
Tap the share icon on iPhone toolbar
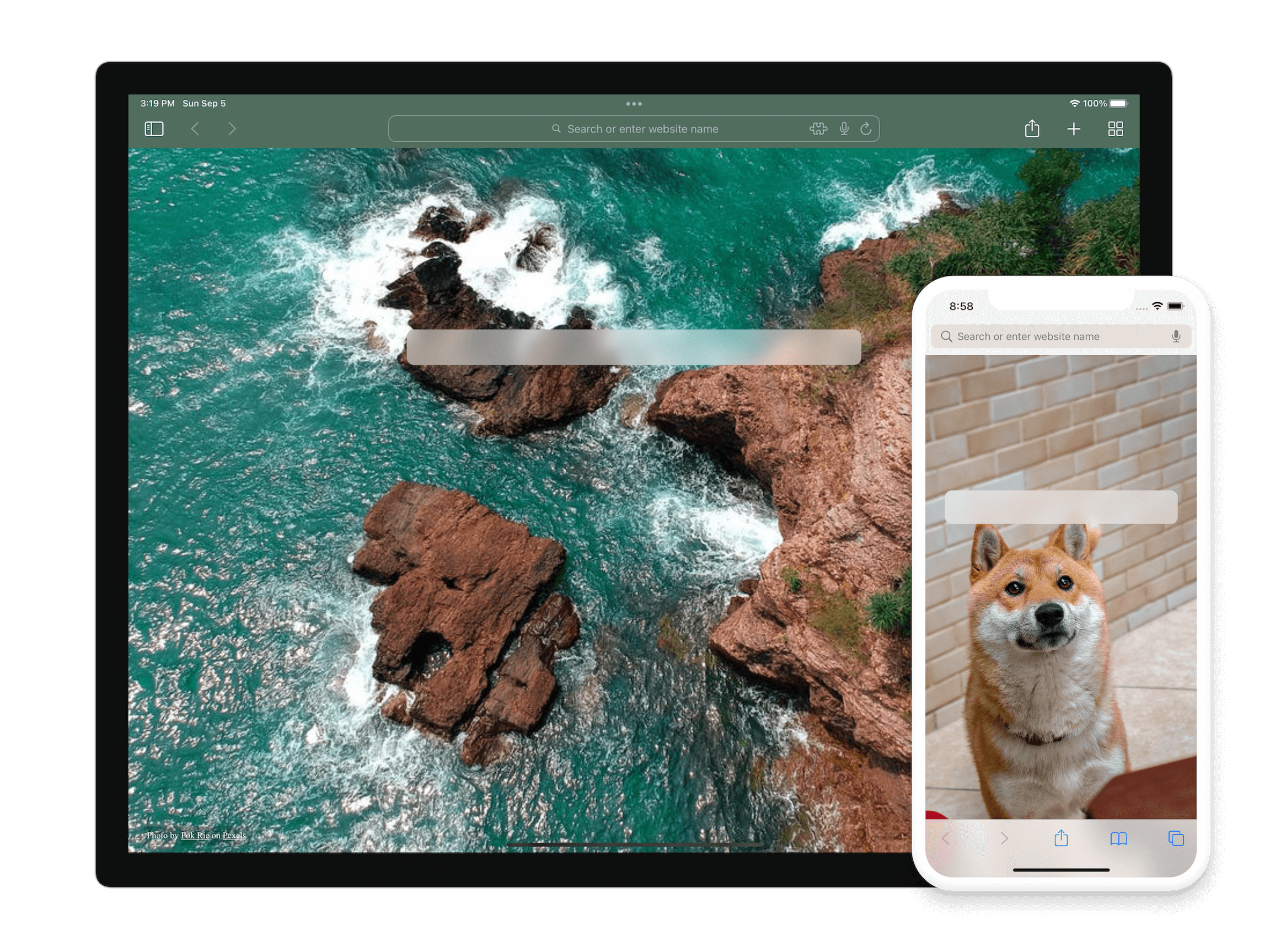[1061, 838]
